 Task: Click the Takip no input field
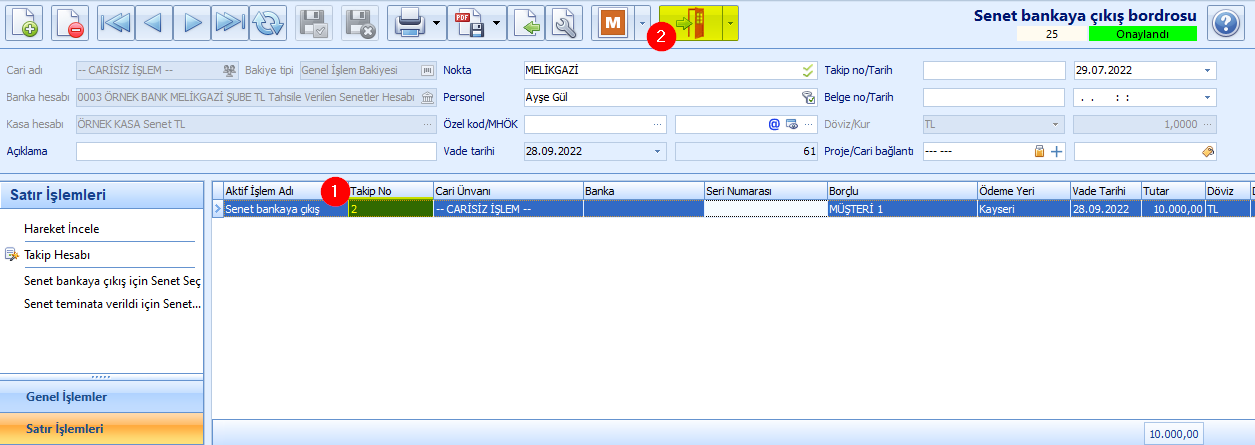(994, 70)
